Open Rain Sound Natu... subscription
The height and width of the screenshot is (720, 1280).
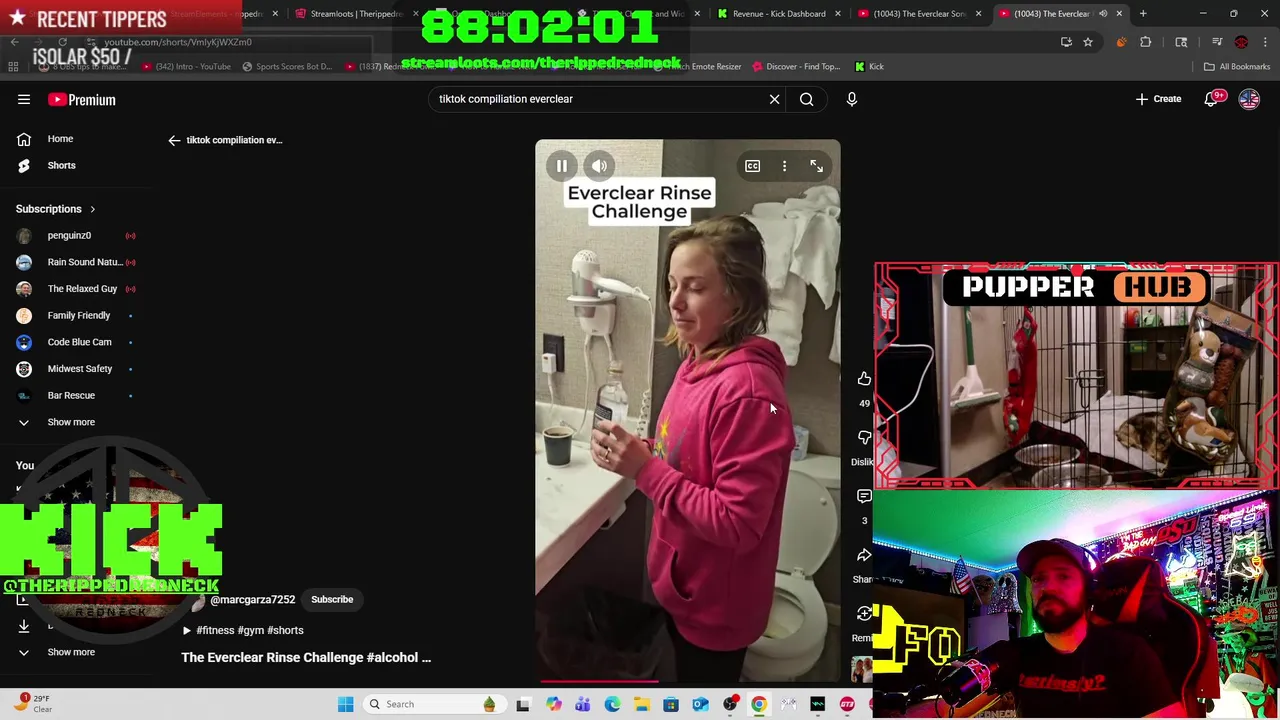click(84, 262)
